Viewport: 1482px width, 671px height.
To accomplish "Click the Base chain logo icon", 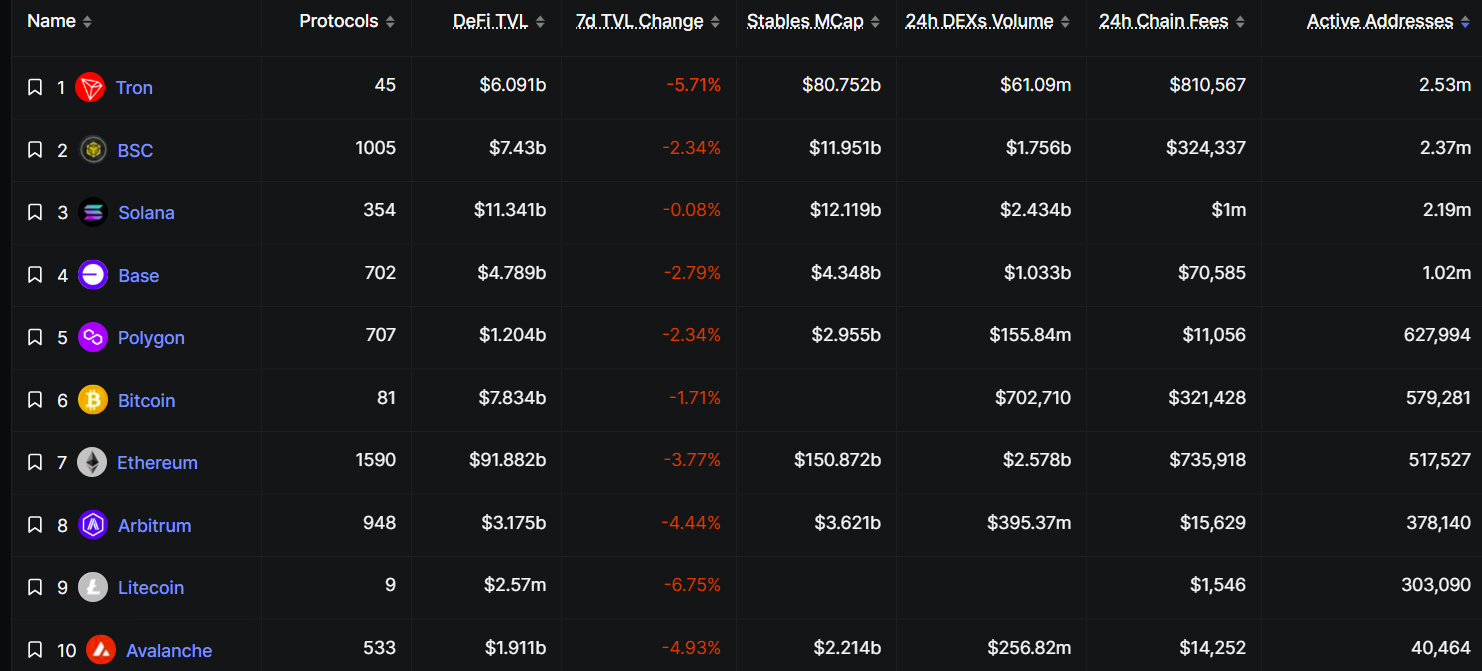I will point(93,275).
